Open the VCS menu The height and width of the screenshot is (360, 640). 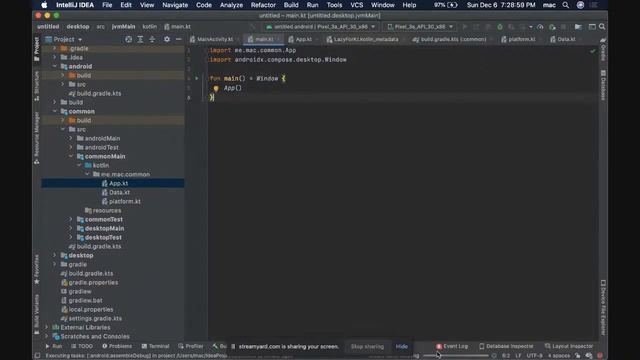(x=357, y=5)
